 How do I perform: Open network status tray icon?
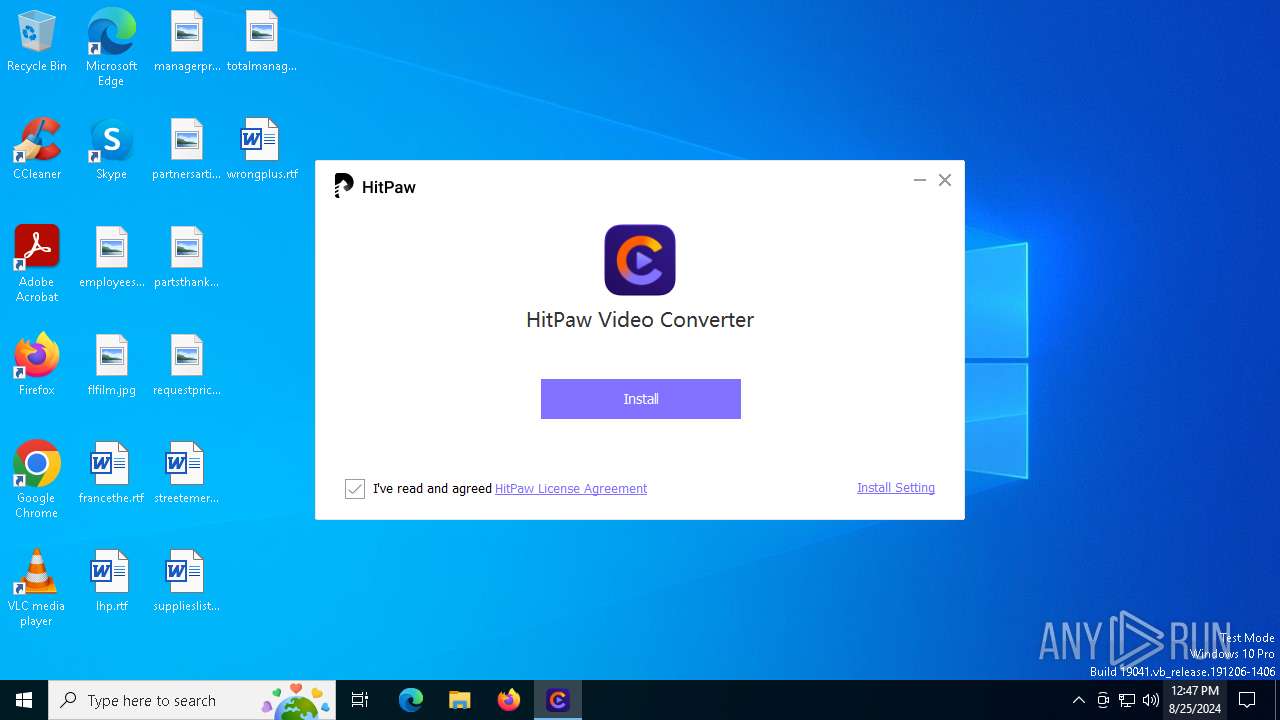tap(1127, 700)
